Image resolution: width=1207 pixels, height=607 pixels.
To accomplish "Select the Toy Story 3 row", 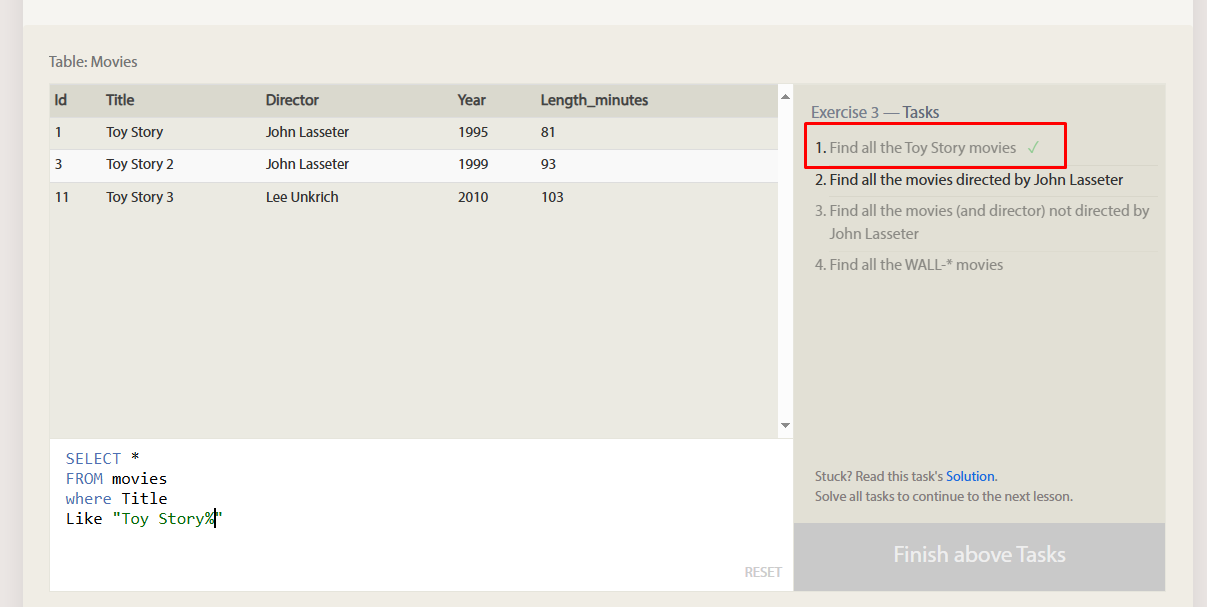I will (x=414, y=197).
